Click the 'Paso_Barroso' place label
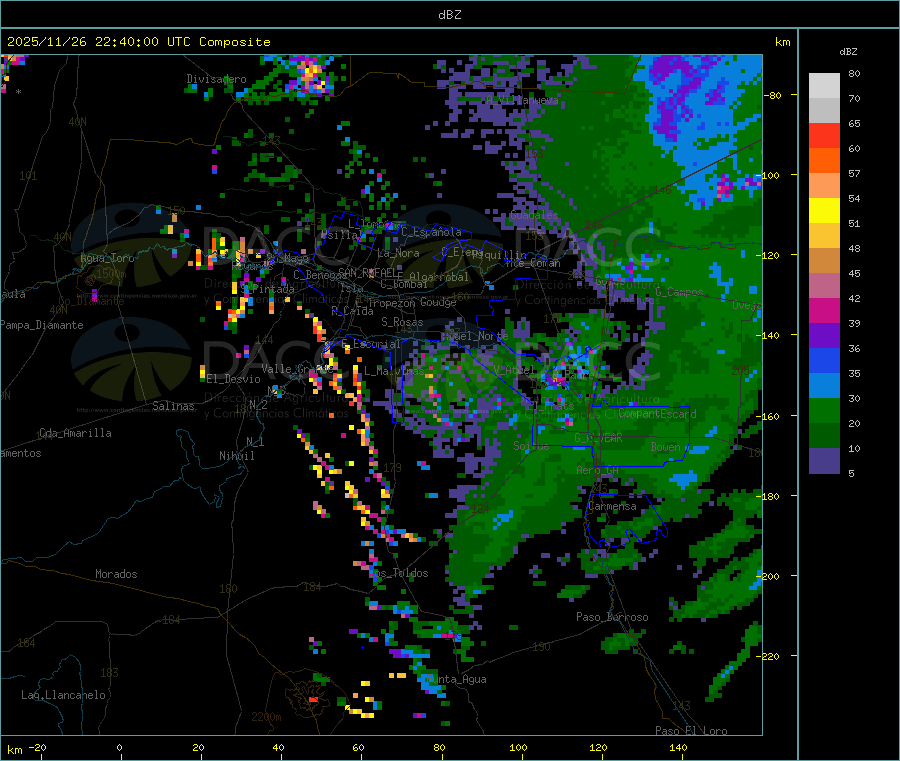Screen dimensions: 900x761 [612, 617]
